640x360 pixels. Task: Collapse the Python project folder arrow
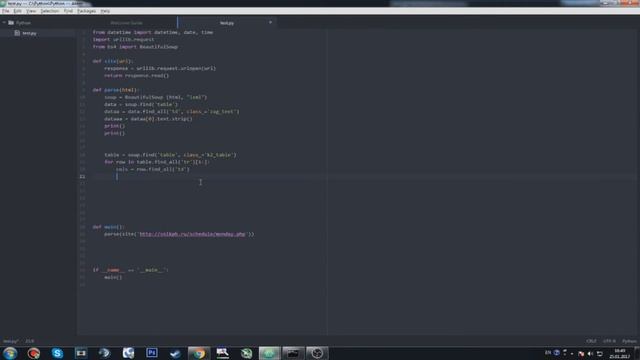tap(4, 23)
